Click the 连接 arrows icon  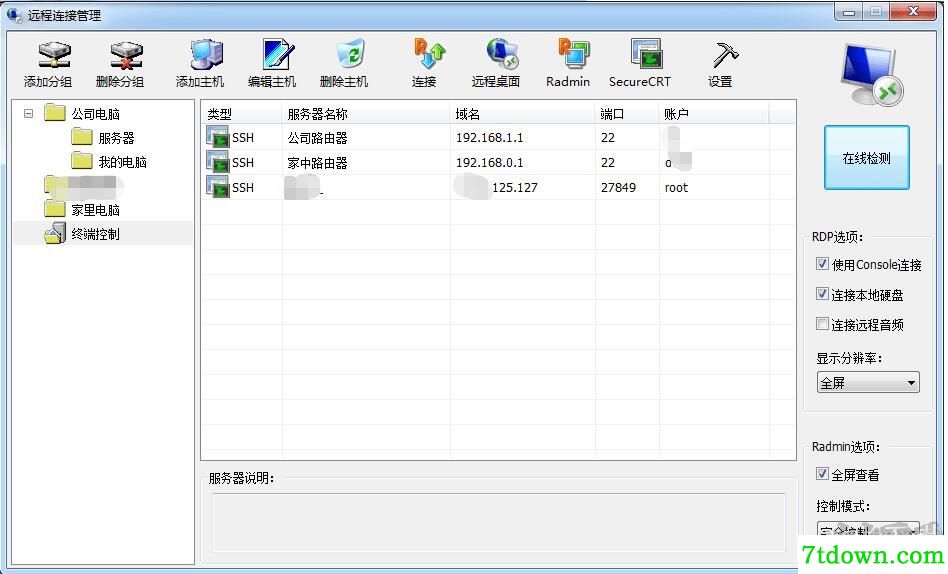(429, 54)
